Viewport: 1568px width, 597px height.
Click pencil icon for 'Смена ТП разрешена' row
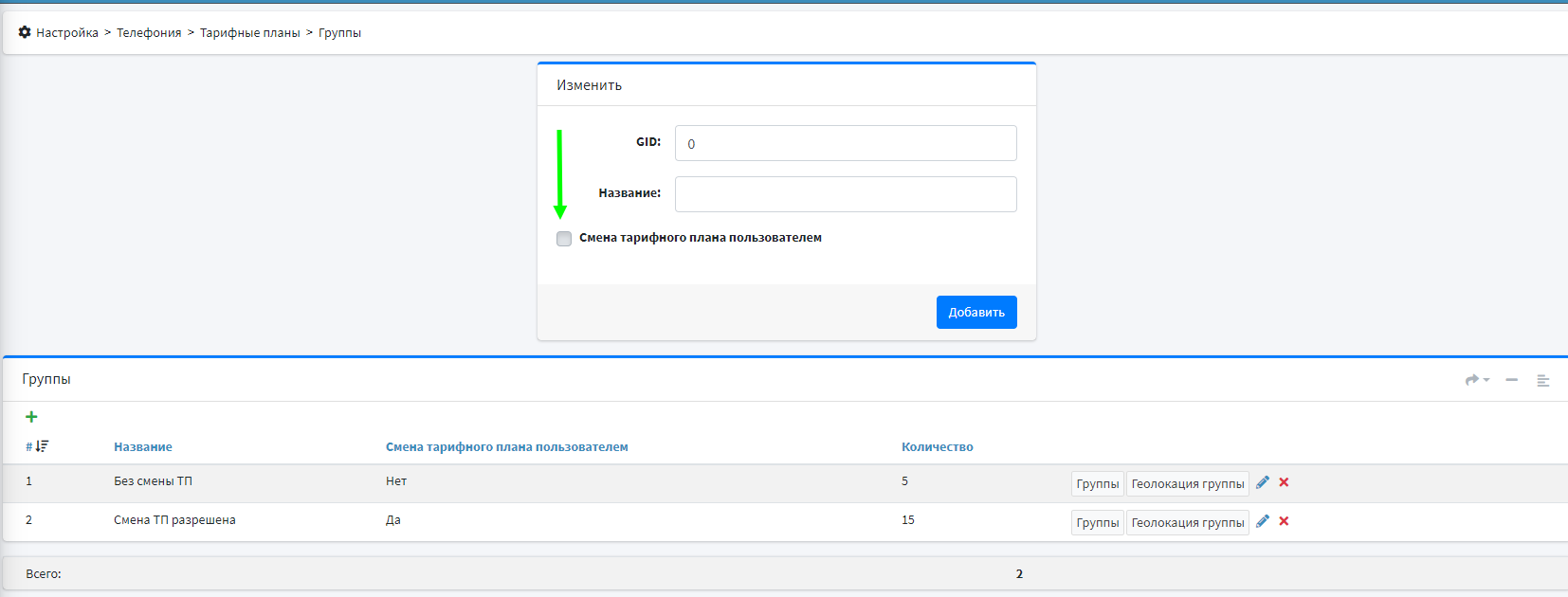[x=1262, y=521]
